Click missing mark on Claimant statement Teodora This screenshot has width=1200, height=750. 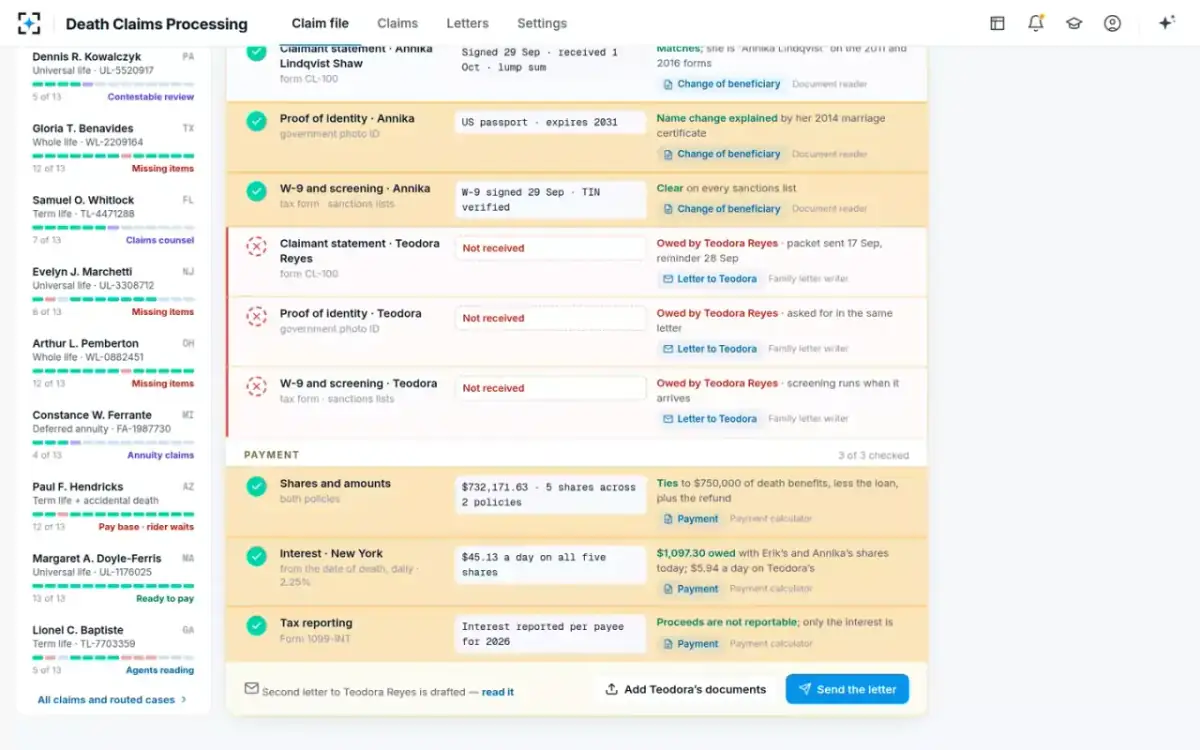(257, 246)
